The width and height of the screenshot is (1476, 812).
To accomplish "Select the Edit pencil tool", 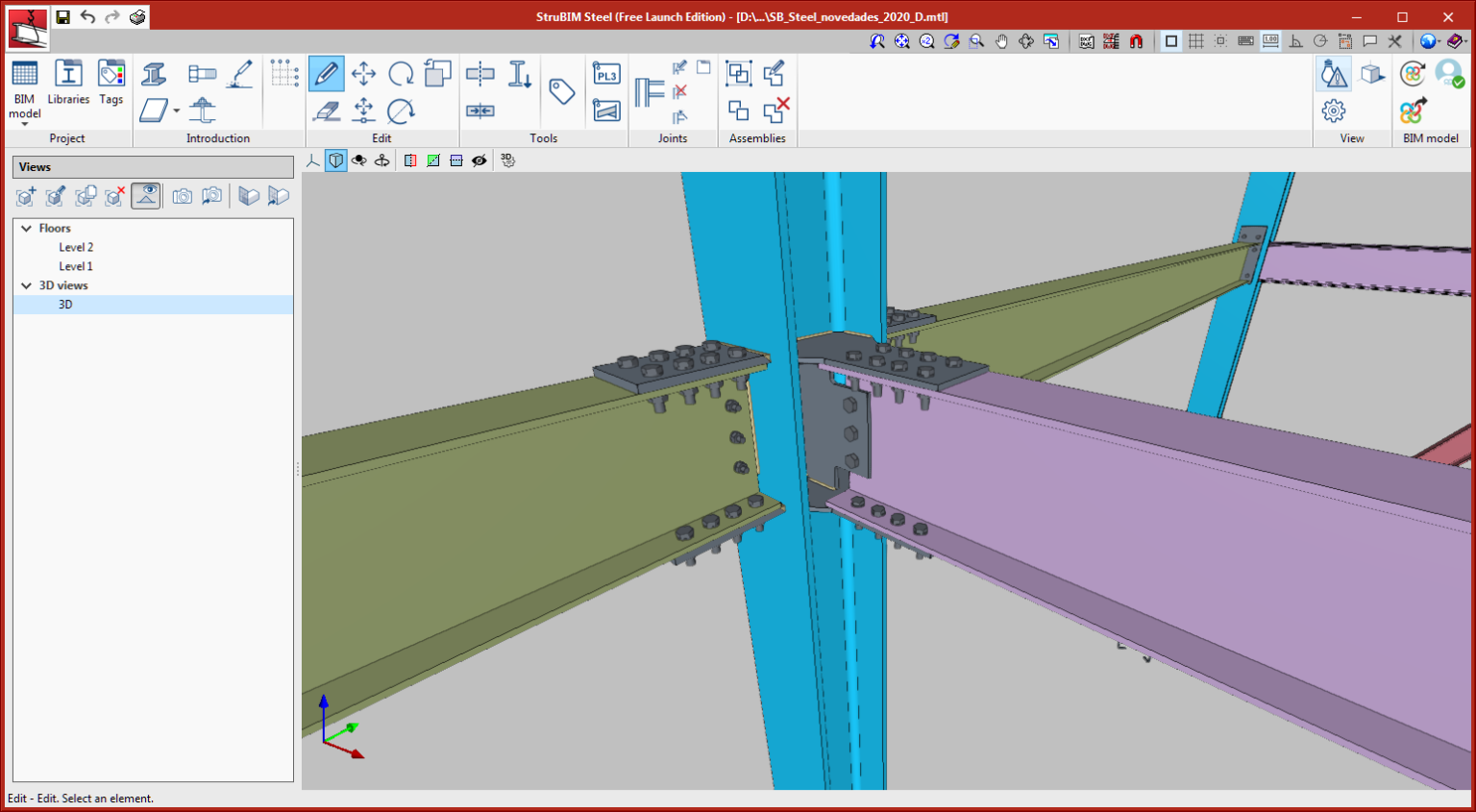I will point(326,74).
